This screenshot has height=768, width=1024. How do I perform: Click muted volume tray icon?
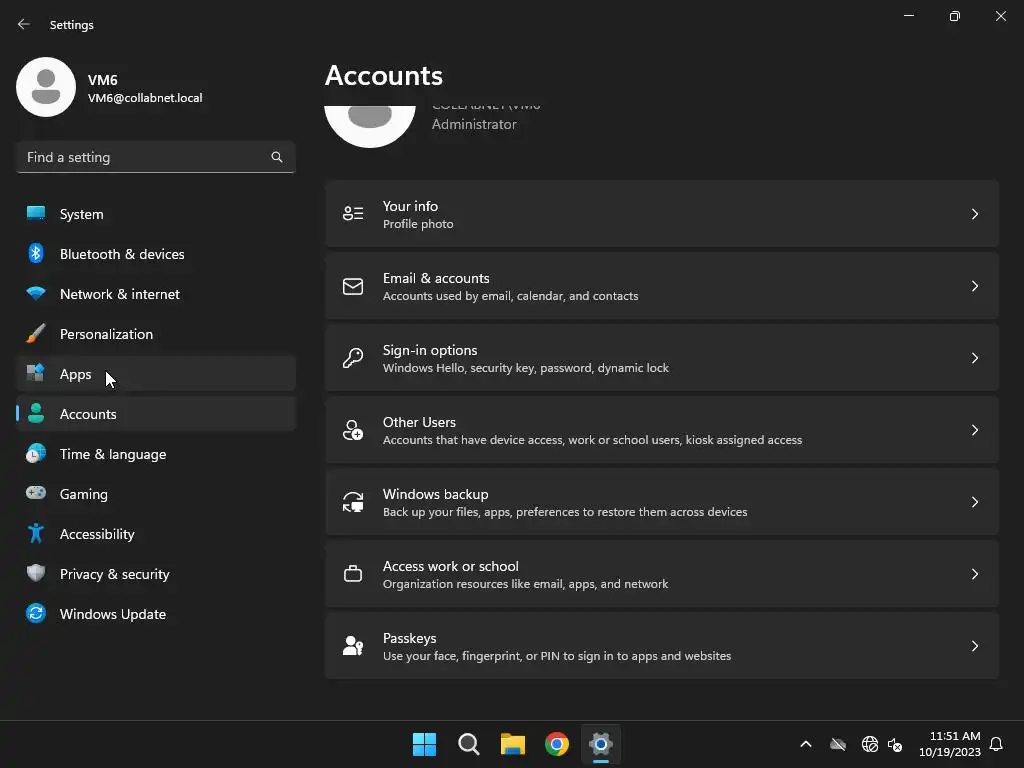(895, 744)
